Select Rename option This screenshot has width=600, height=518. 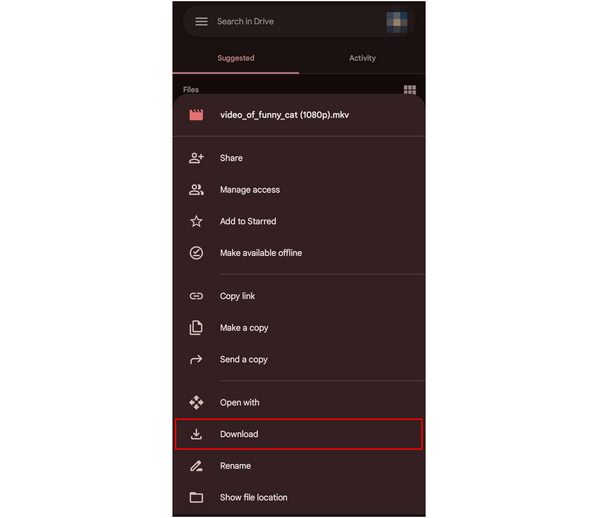[x=299, y=466]
